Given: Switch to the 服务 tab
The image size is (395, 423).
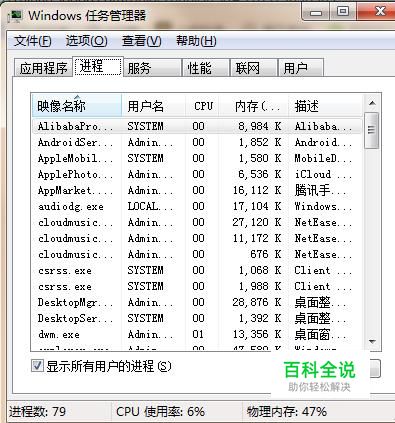Looking at the screenshot, I should coord(152,68).
